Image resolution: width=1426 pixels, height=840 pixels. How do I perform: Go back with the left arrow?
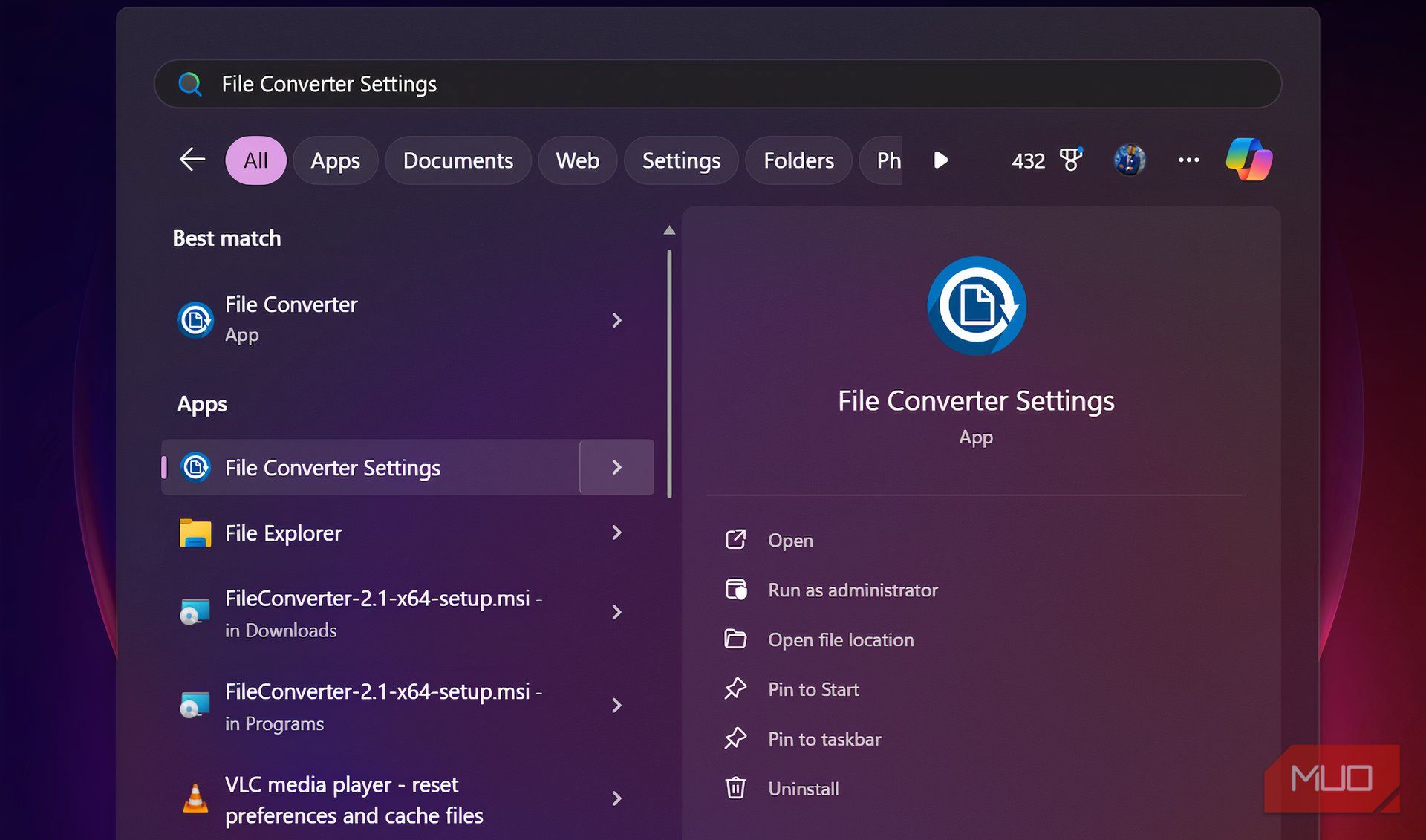pos(192,160)
